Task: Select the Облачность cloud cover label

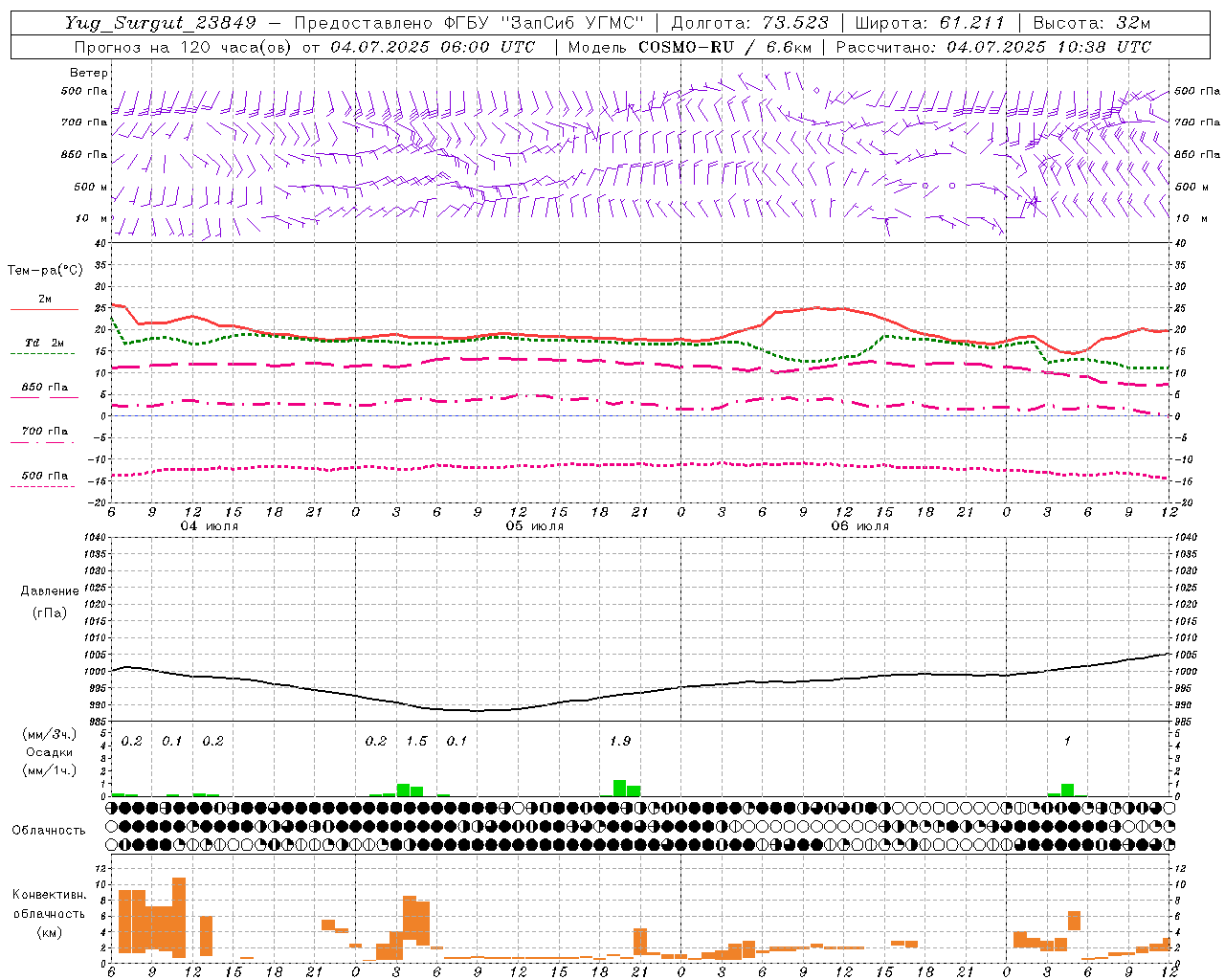Action: pos(49,831)
